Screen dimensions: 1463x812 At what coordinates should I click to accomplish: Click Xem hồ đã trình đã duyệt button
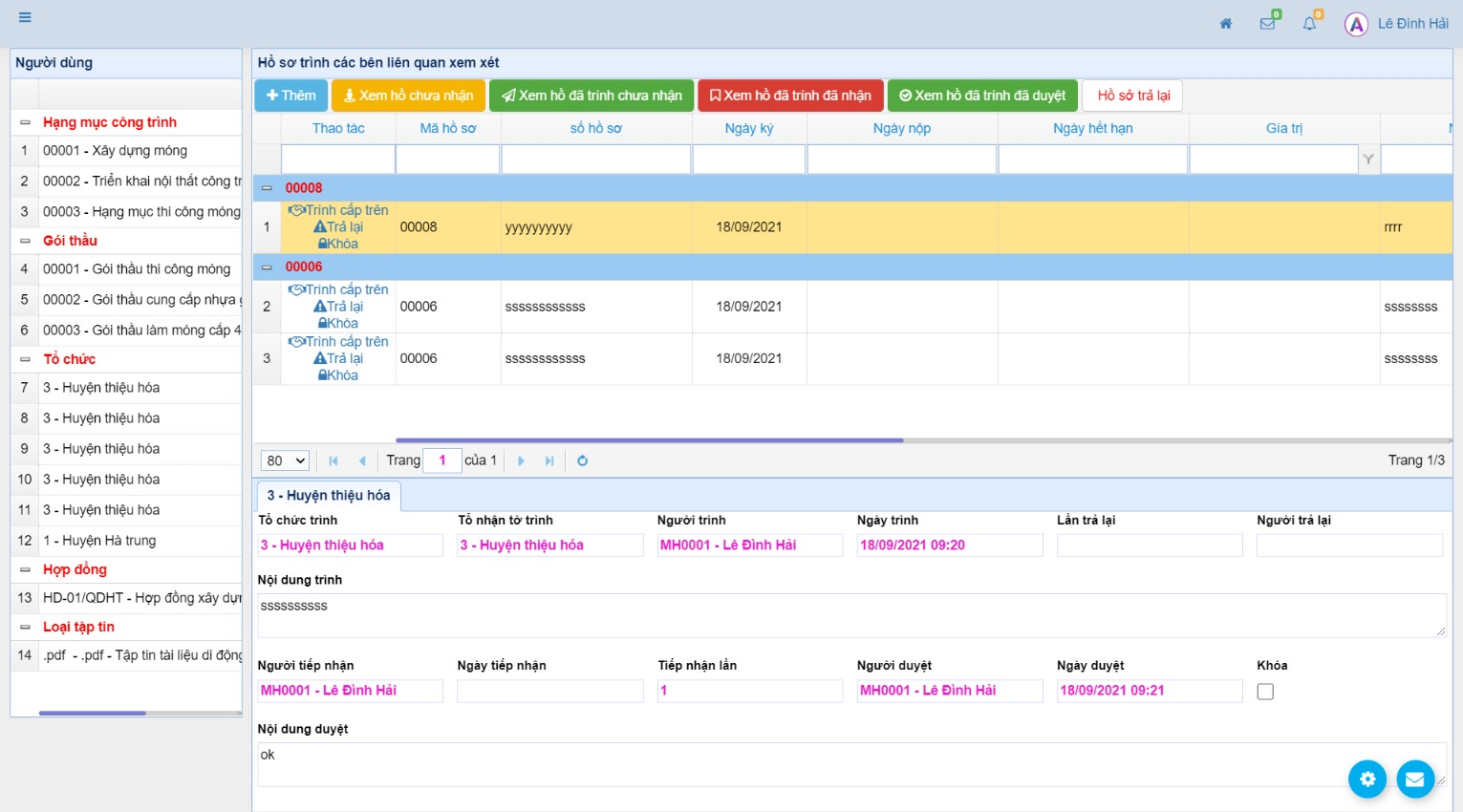point(981,96)
